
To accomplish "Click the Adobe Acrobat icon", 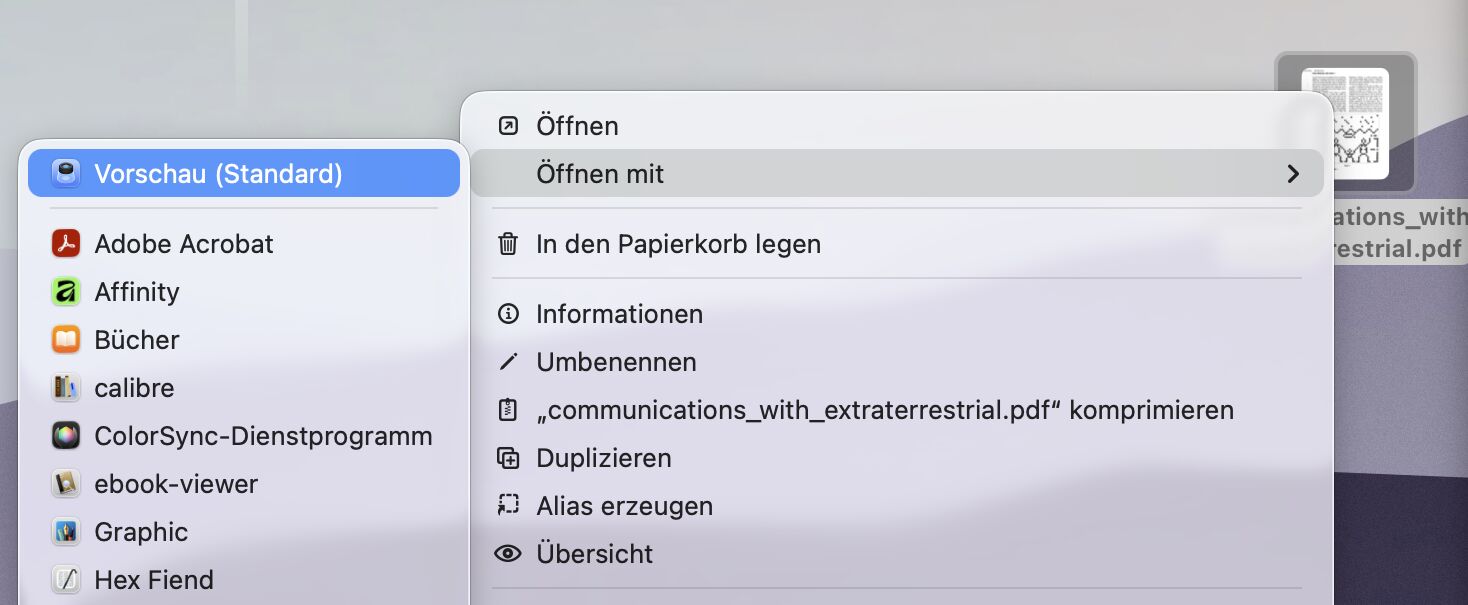I will [x=66, y=244].
